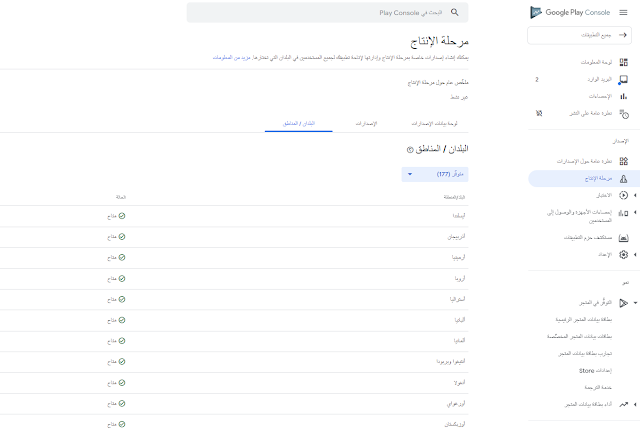
Task: Click the Setup (الإعداد) gear icon
Action: point(623,255)
